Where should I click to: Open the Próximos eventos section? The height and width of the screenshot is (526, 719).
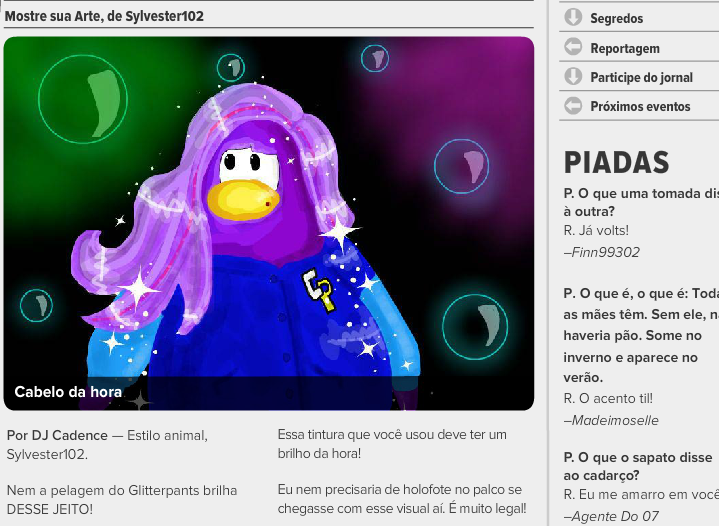tap(639, 106)
